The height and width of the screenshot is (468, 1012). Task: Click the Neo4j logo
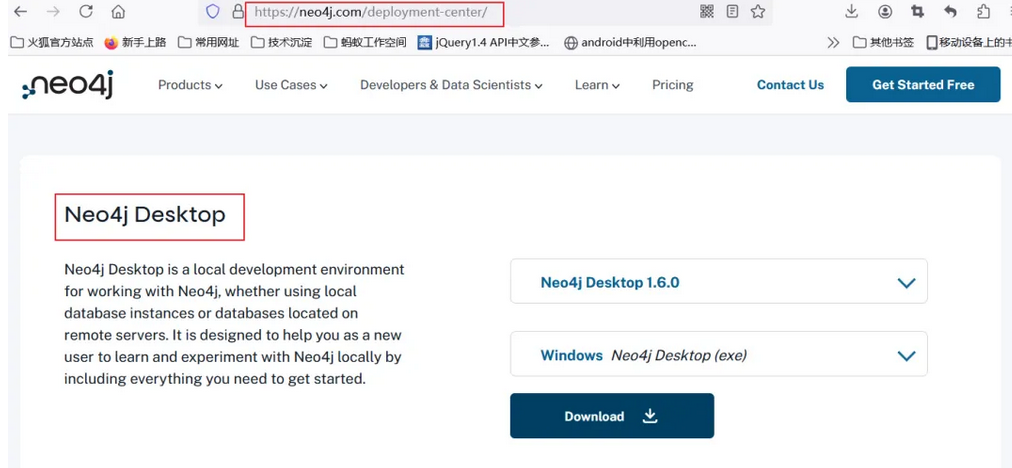pyautogui.click(x=68, y=85)
